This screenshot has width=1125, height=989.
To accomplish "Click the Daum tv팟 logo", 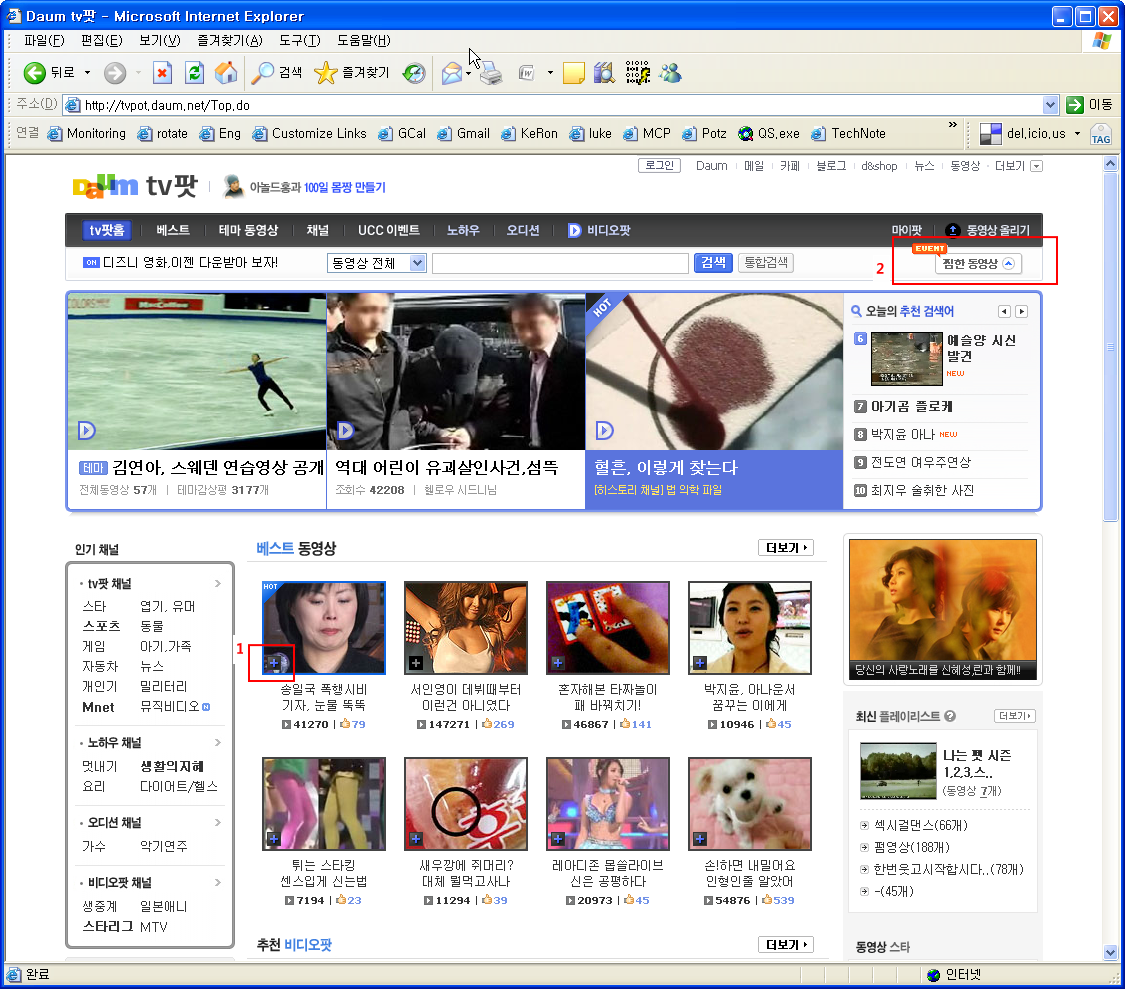I will 135,186.
